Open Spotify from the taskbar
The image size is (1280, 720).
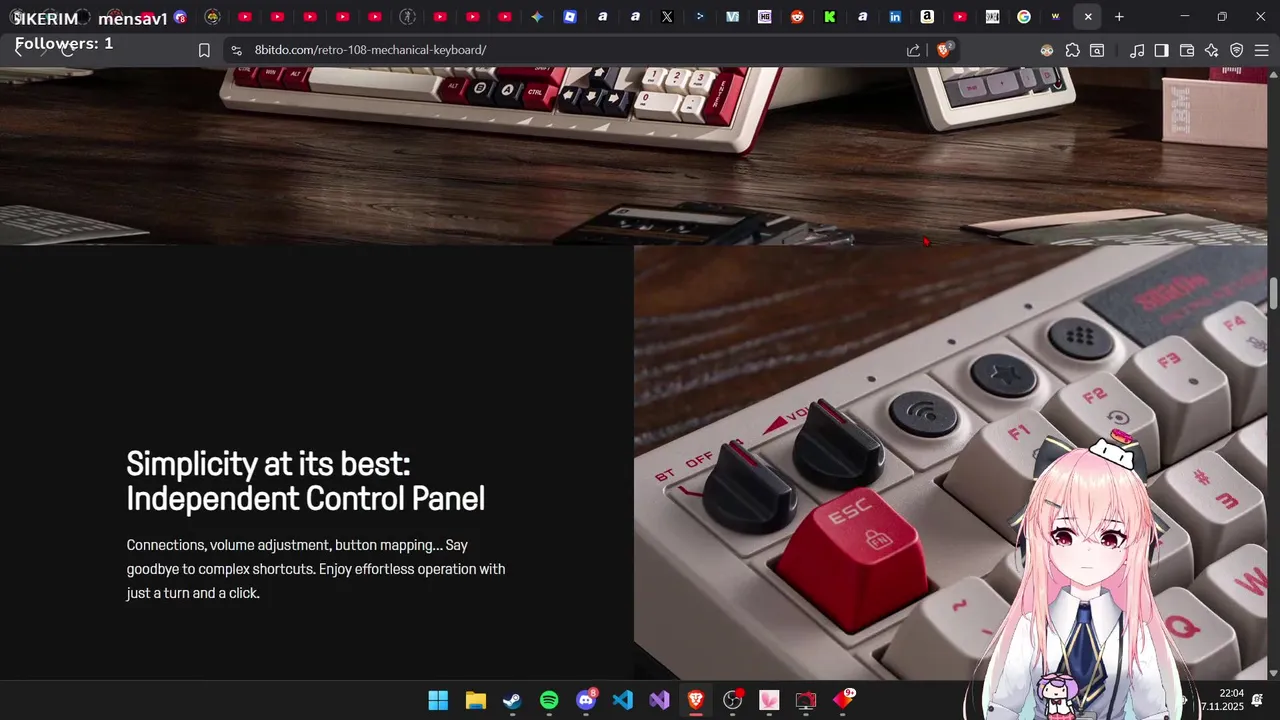click(549, 700)
